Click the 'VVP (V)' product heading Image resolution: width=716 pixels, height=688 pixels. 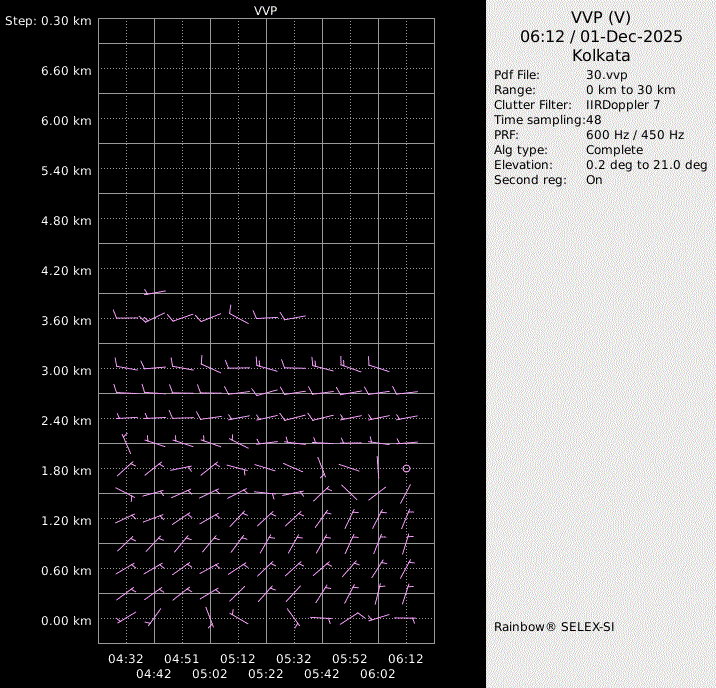coord(601,17)
